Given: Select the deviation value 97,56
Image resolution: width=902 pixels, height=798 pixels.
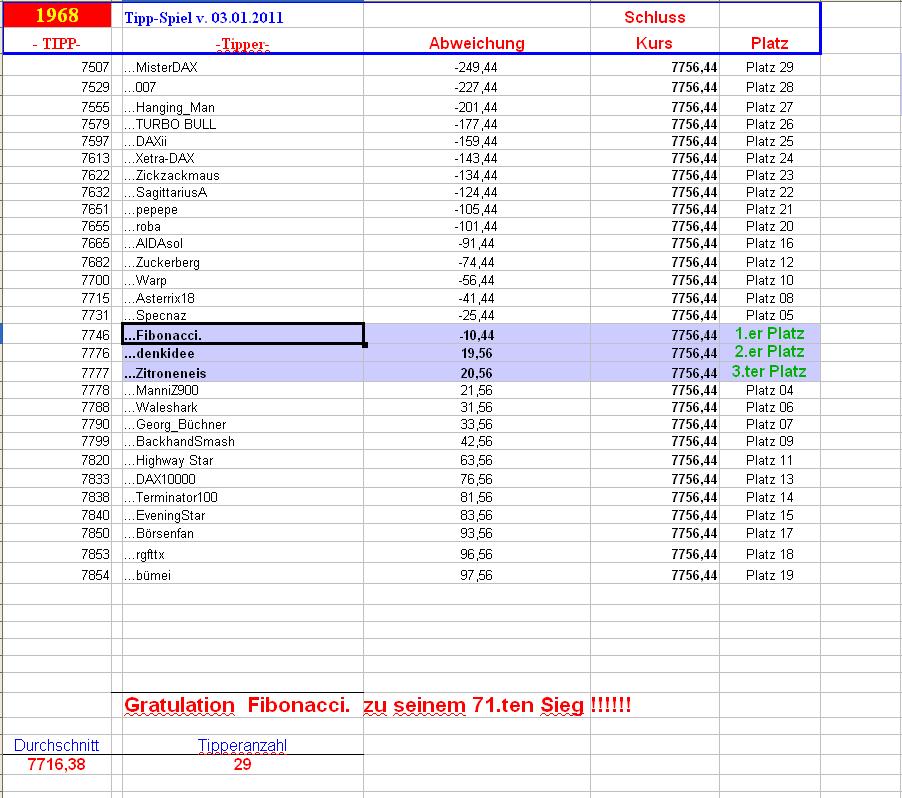Looking at the screenshot, I should click(476, 575).
